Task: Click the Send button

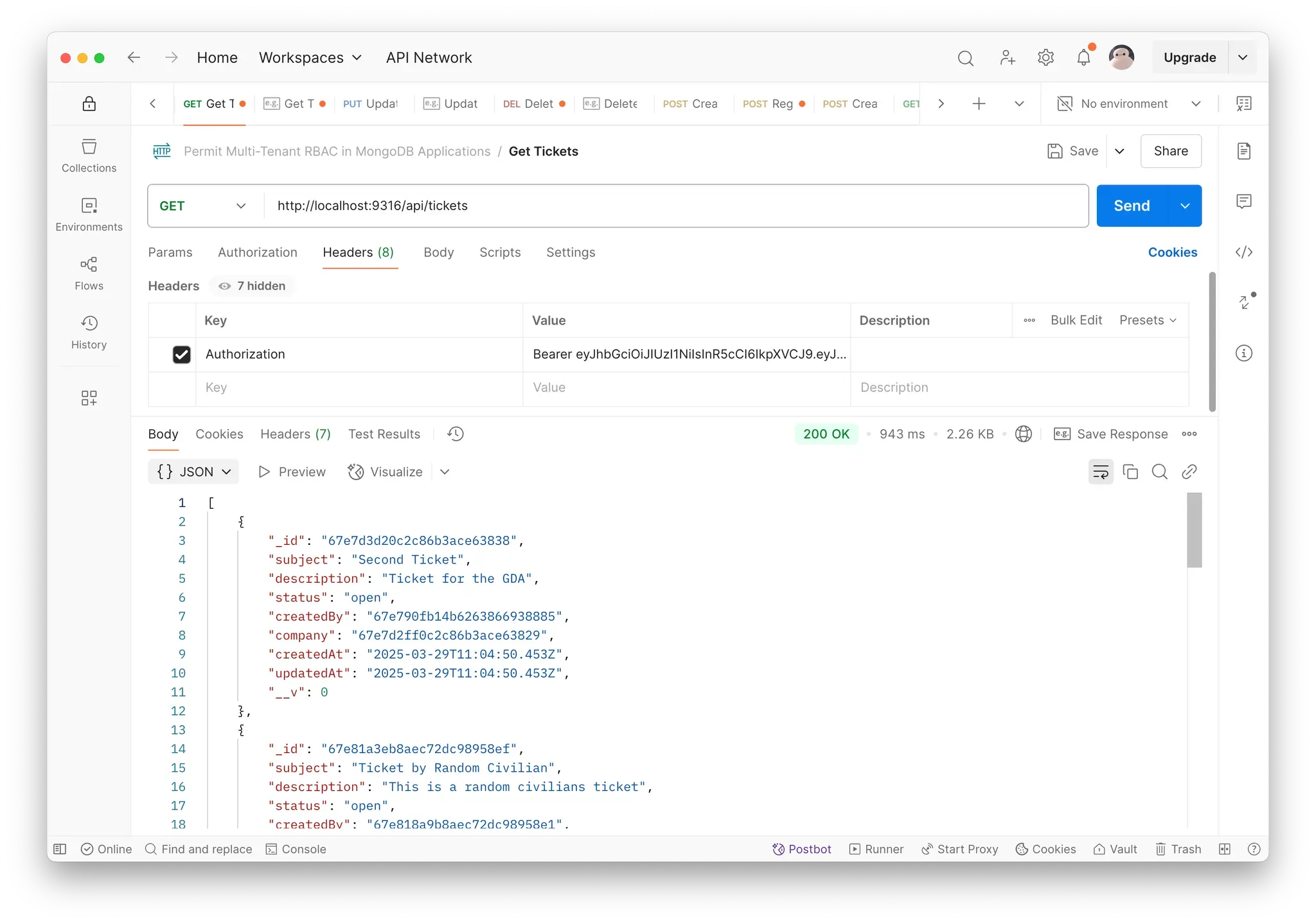Action: [1131, 206]
